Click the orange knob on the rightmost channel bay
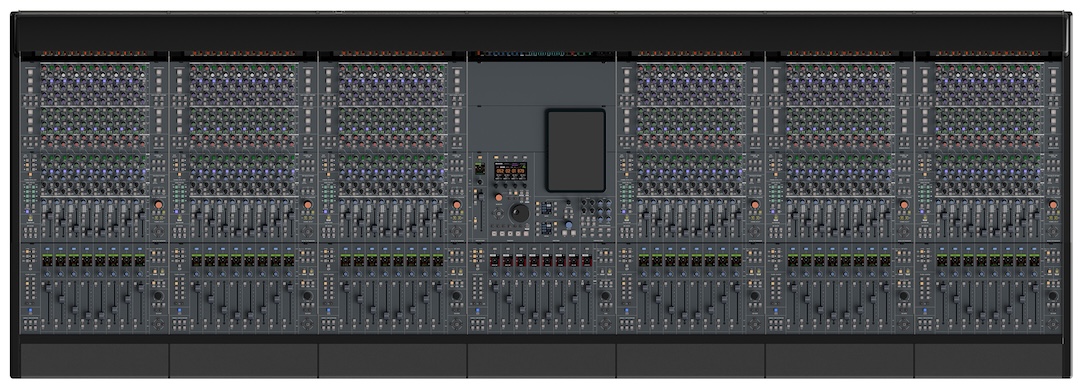 click(1052, 205)
